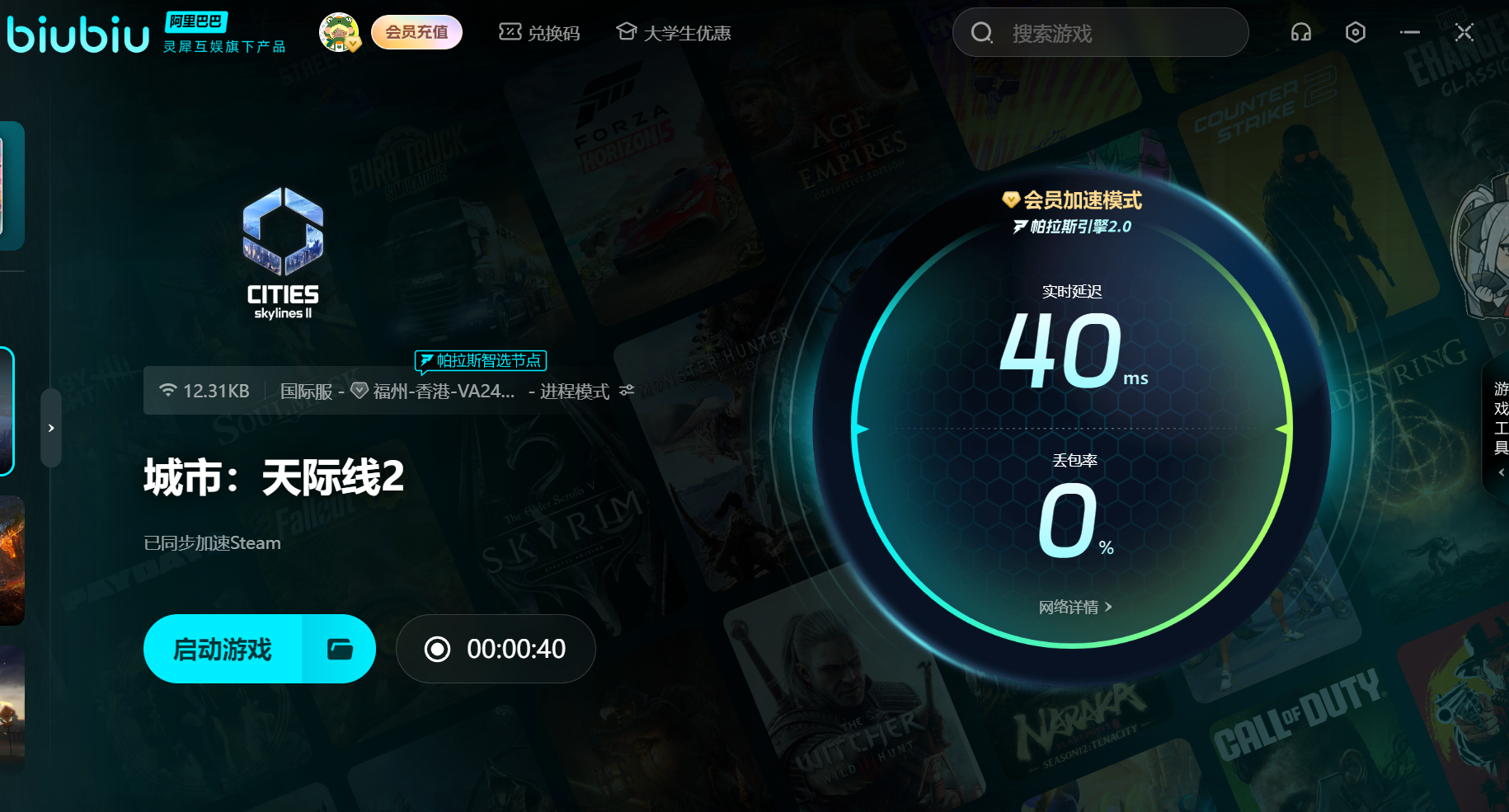
Task: Stop acceleration timer 00:00:40
Action: (x=496, y=649)
